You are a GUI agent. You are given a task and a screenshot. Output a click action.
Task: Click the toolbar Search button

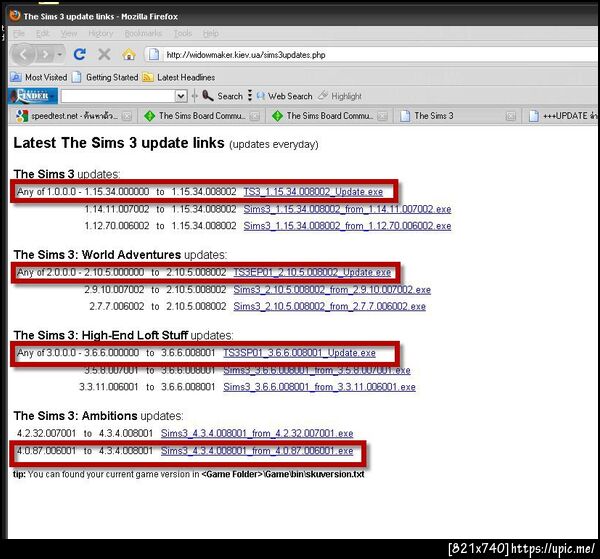223,96
